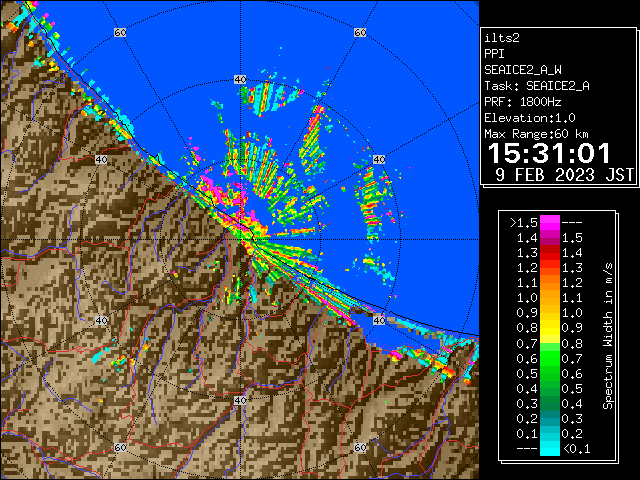Click the cyan <0.1 legend swatch
This screenshot has height=480, width=640.
point(550,448)
